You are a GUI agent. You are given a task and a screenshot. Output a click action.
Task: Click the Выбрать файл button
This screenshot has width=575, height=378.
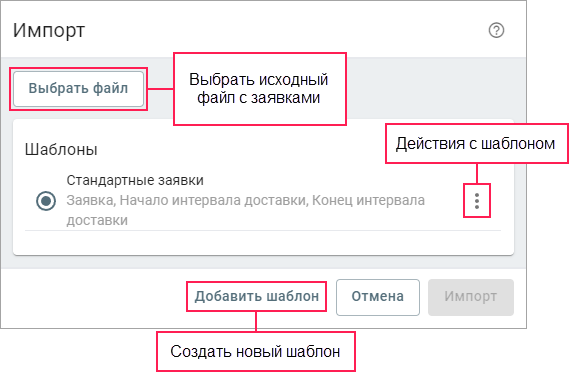click(78, 89)
